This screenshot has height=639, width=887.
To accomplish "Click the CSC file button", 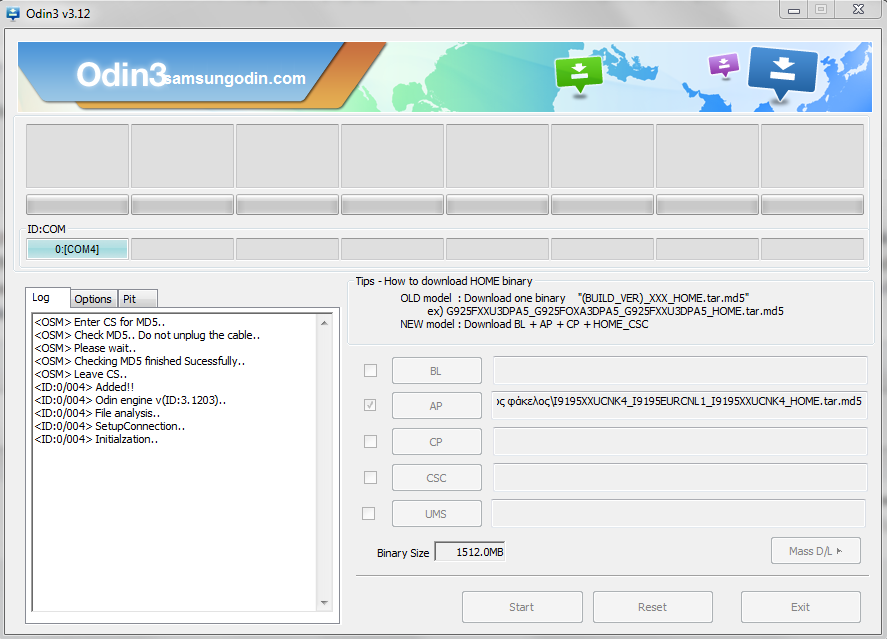I will pos(437,478).
